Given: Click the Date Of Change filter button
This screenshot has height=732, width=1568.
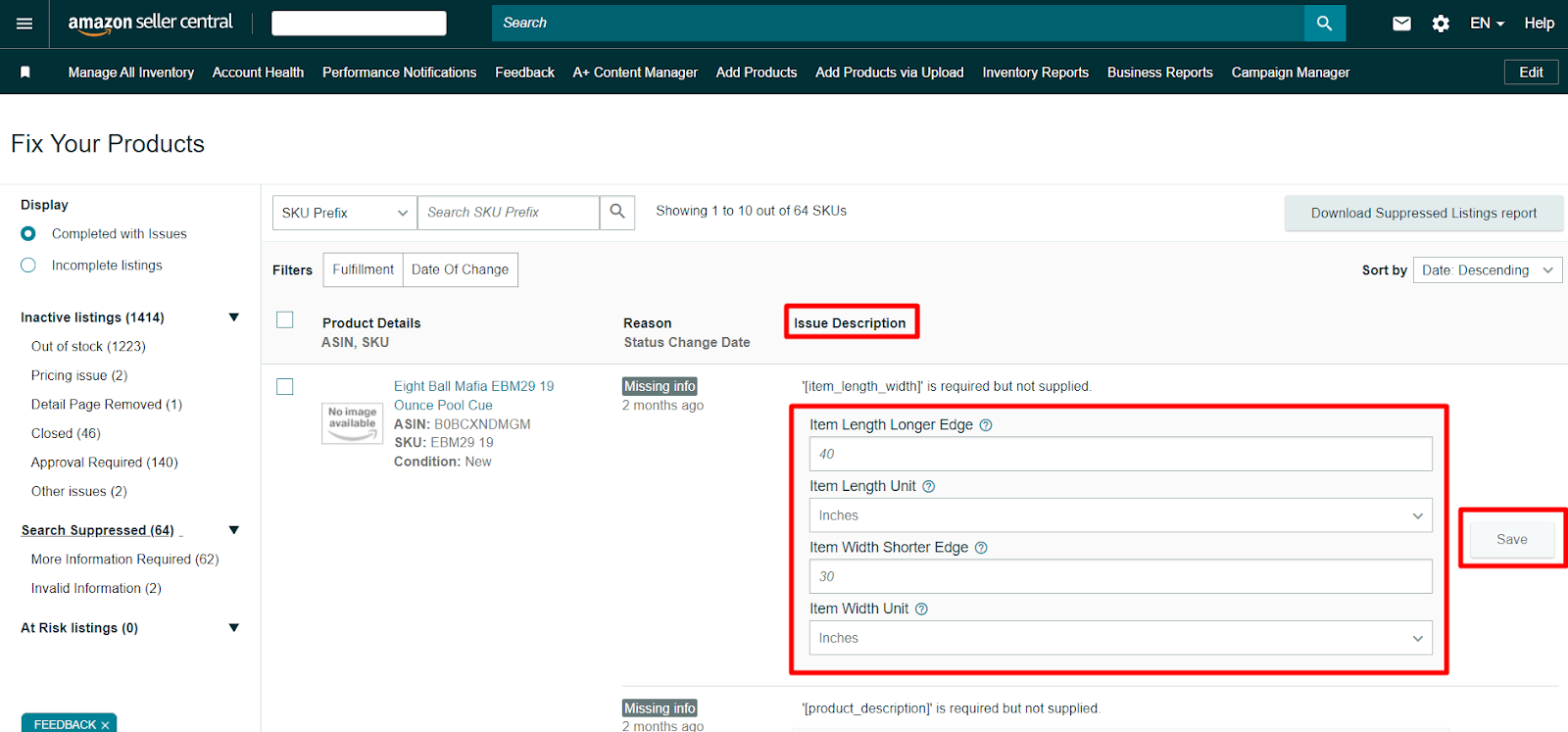Looking at the screenshot, I should coord(461,269).
